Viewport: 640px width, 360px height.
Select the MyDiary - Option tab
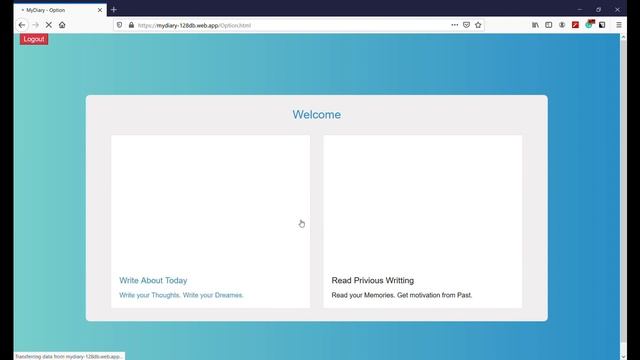60,10
